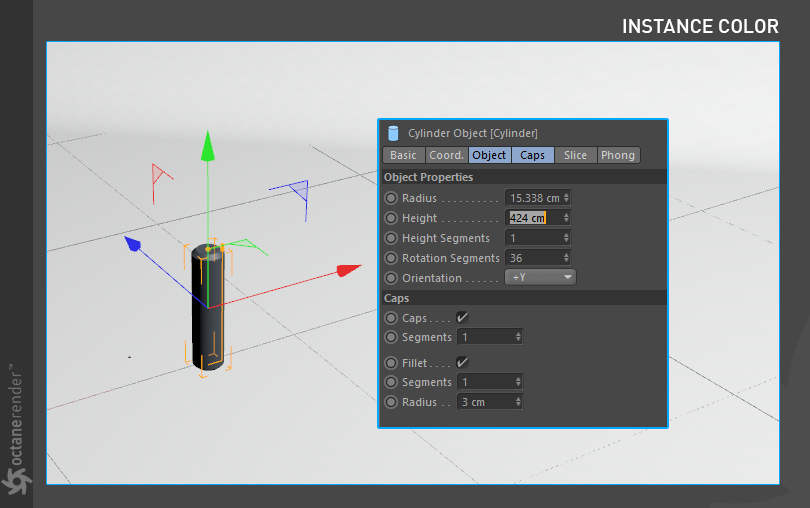Switch to the Phong tab
Viewport: 810px width, 508px height.
click(x=618, y=155)
